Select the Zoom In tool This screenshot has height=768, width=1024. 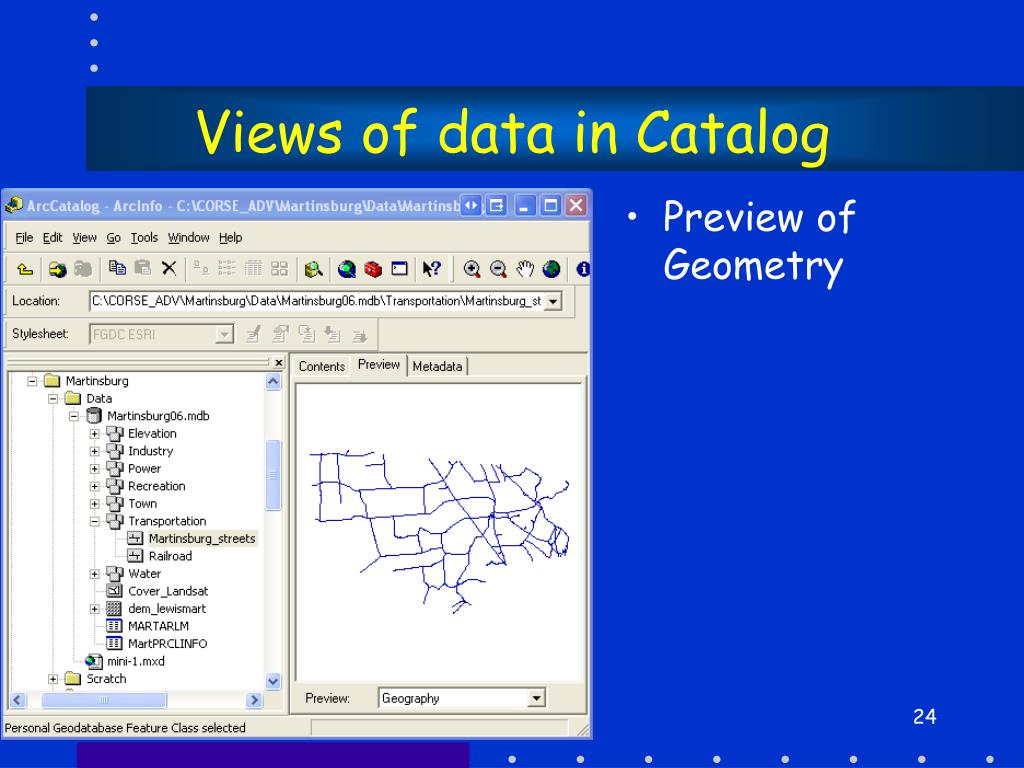click(x=472, y=268)
